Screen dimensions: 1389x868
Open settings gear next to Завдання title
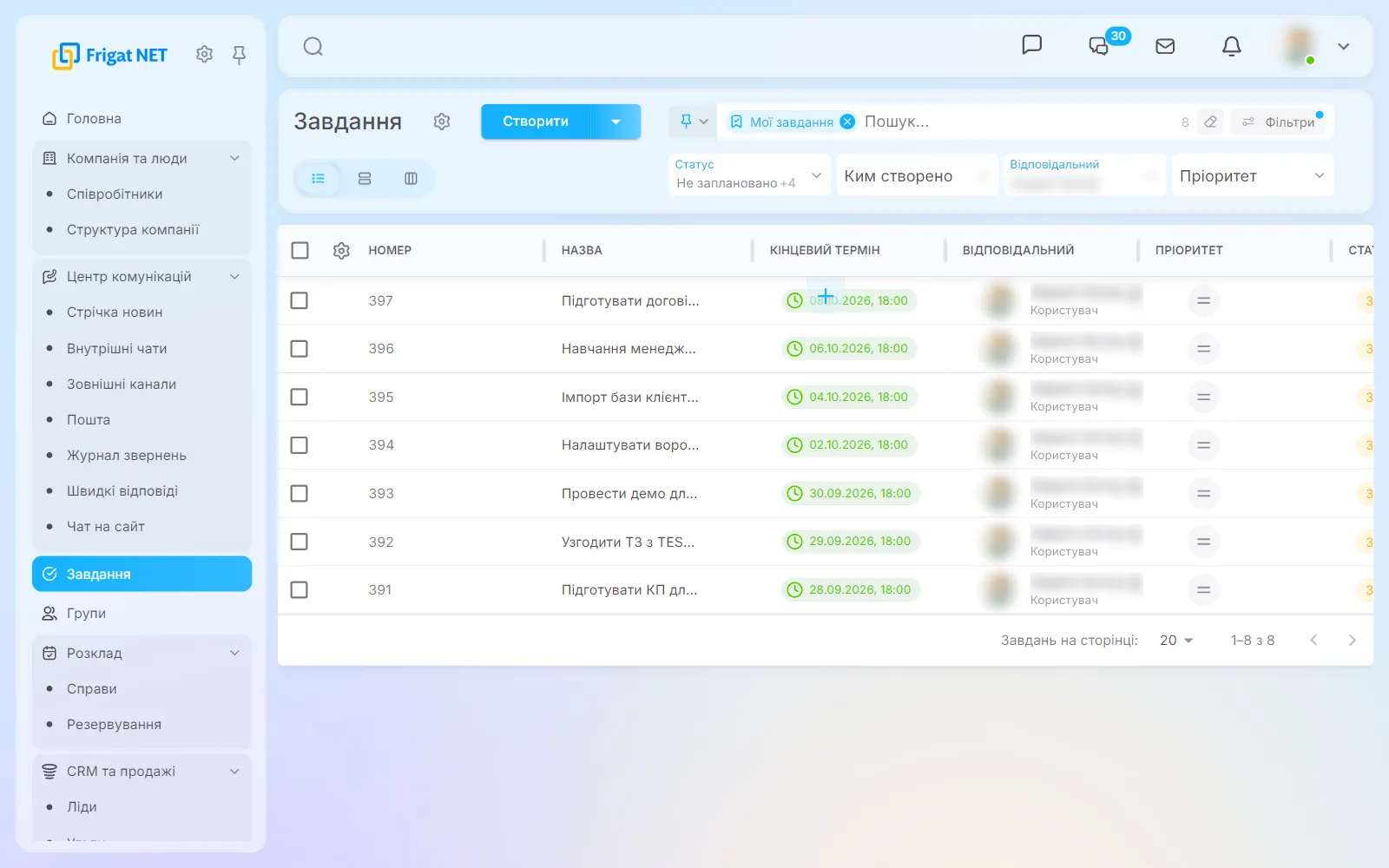pos(442,122)
